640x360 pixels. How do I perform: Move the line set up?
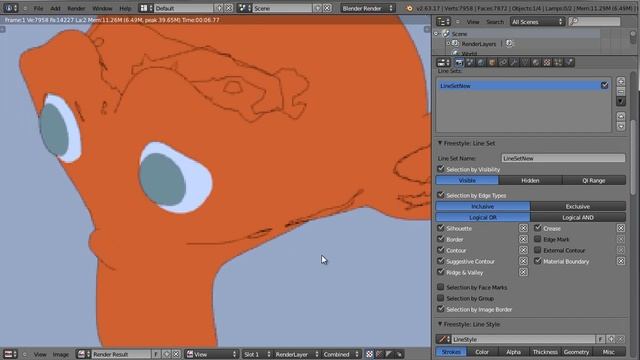pyautogui.click(x=621, y=117)
